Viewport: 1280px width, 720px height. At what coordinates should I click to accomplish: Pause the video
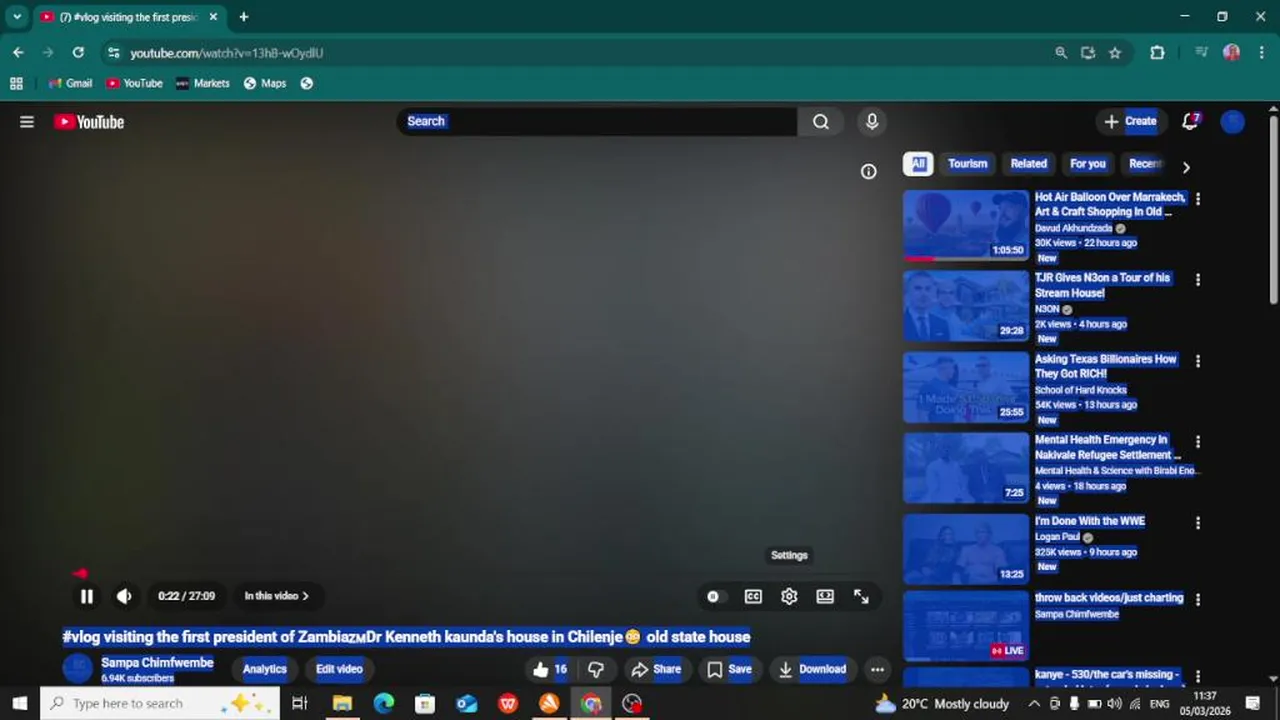coord(87,596)
